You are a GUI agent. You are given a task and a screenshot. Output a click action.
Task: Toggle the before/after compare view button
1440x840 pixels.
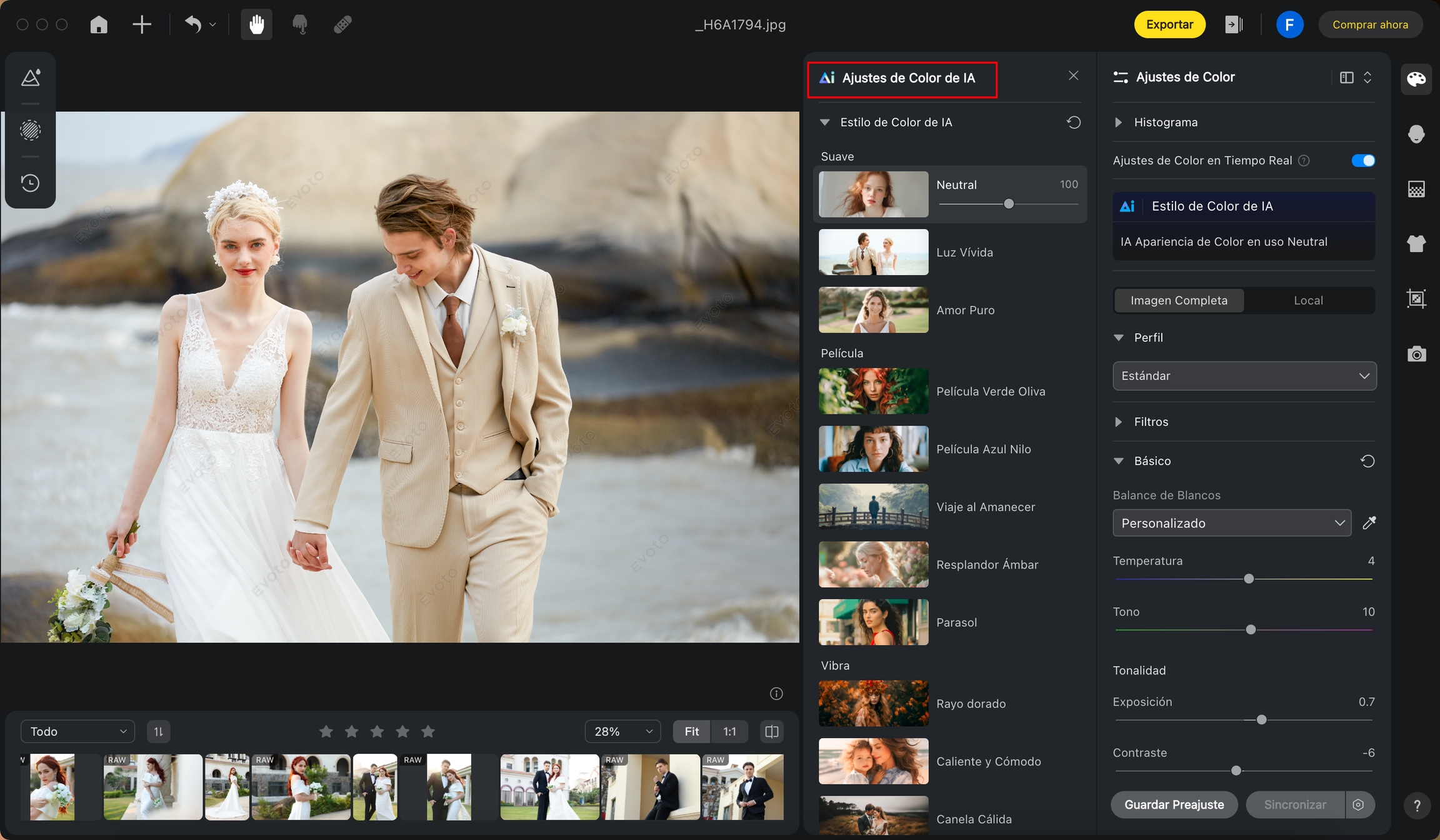(x=772, y=731)
